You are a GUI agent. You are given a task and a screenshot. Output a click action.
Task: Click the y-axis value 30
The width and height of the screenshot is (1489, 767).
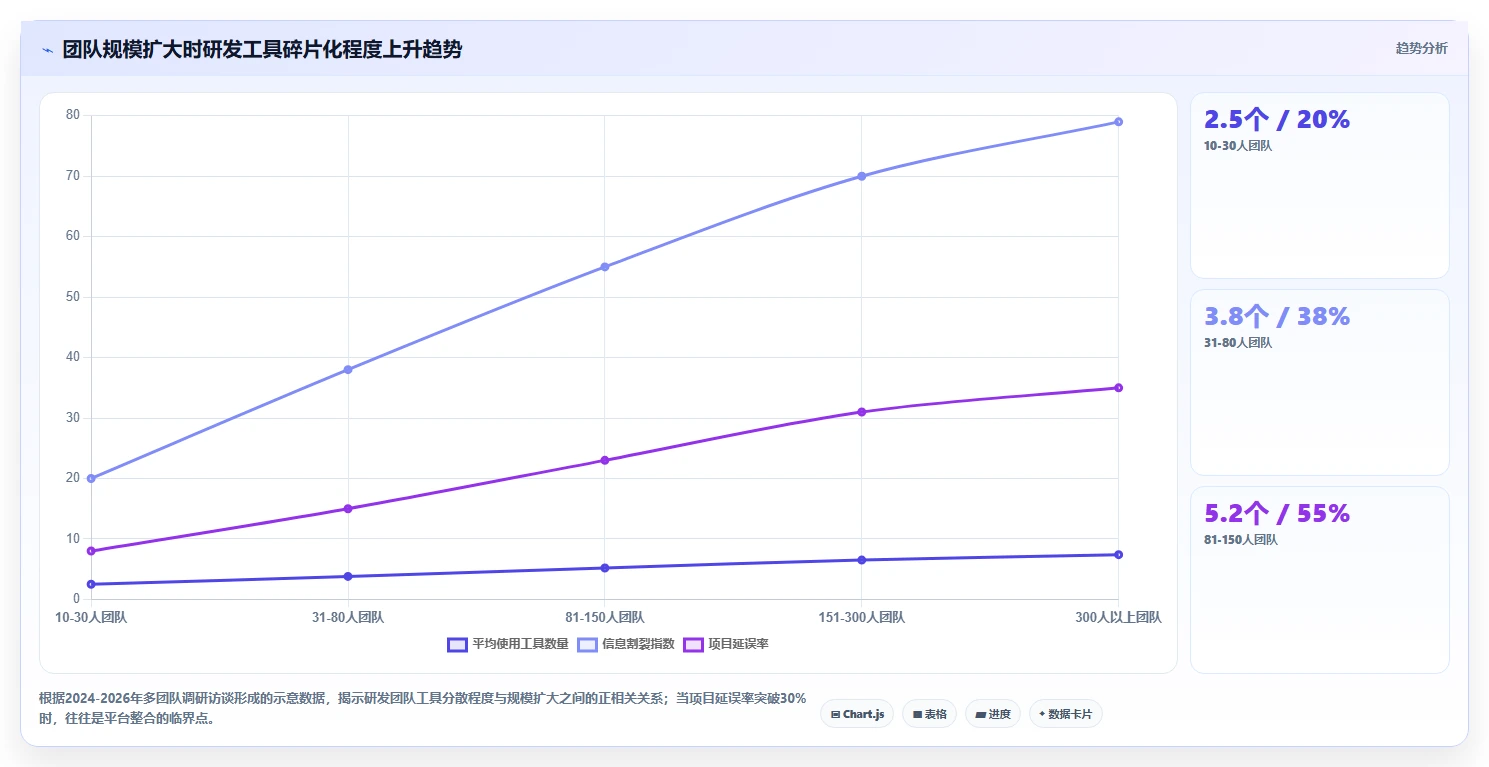[x=73, y=418]
